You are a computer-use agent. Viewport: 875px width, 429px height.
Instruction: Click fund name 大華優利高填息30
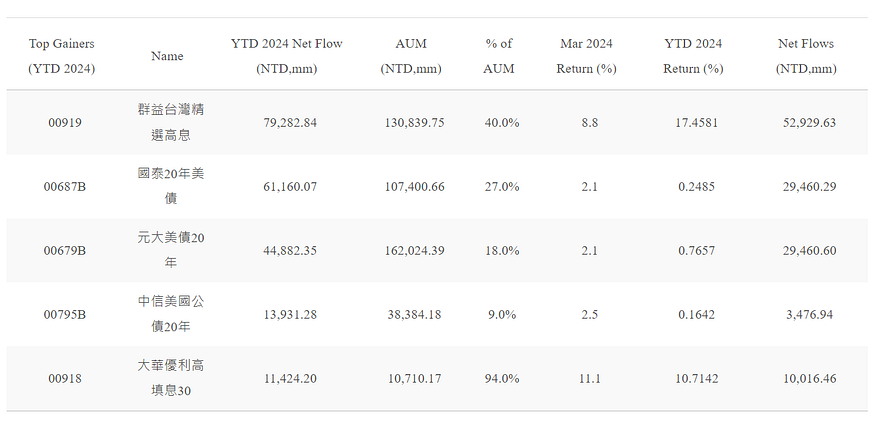pos(171,378)
